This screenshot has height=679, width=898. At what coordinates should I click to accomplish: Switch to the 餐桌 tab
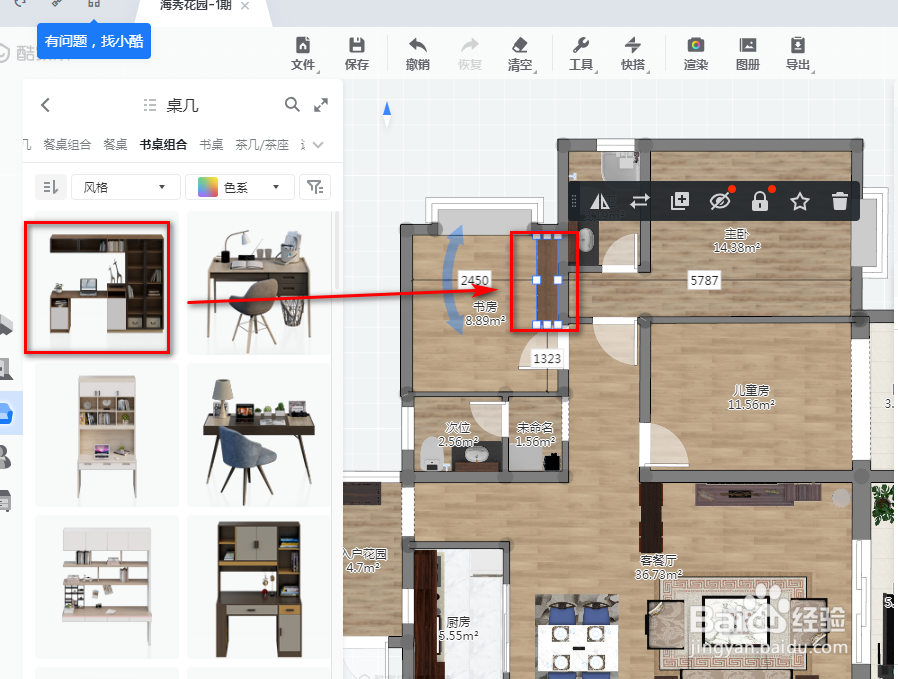(x=115, y=144)
